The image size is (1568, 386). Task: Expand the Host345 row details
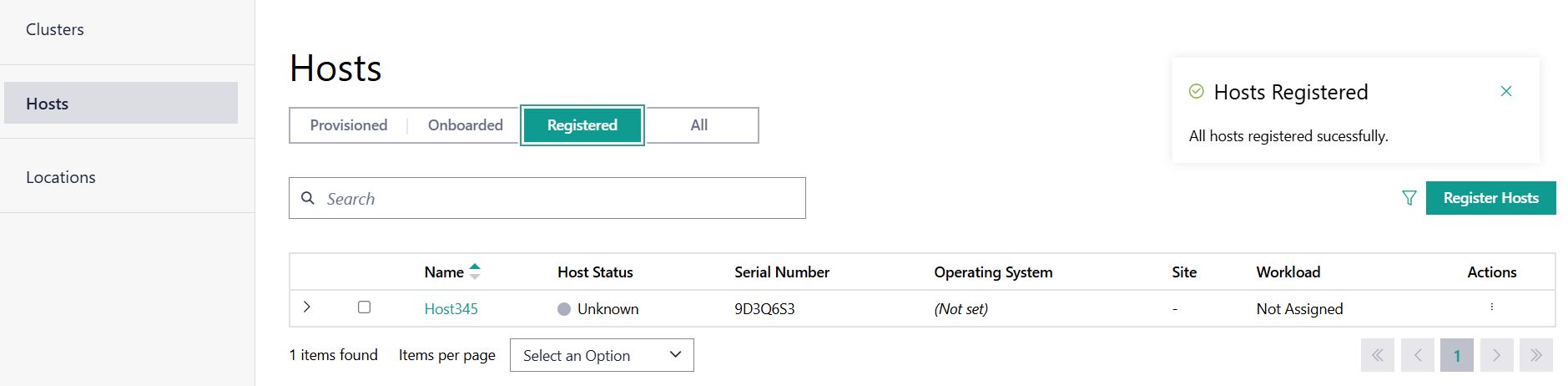[x=307, y=307]
